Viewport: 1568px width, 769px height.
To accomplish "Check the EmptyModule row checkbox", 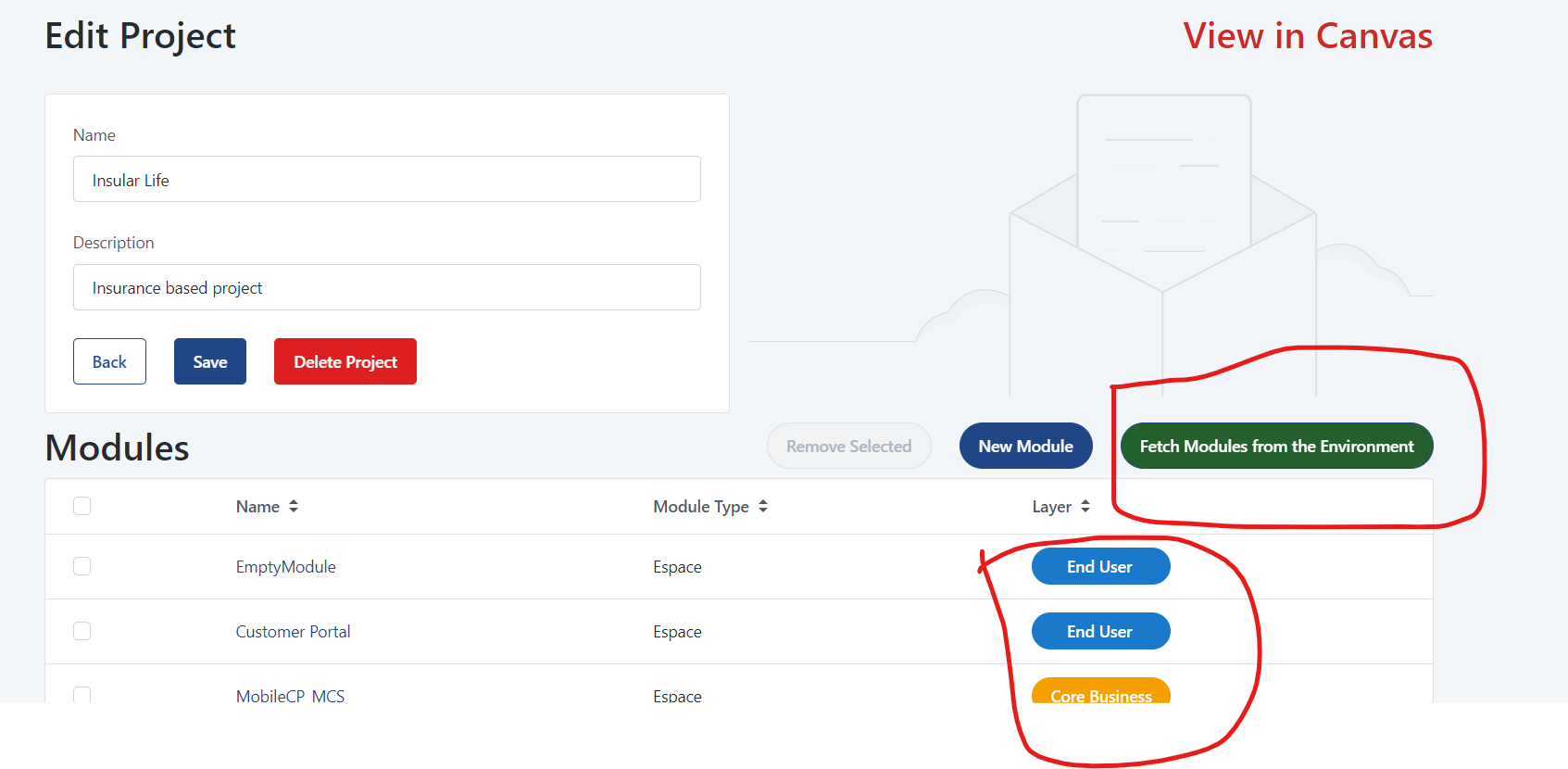I will pos(82,566).
